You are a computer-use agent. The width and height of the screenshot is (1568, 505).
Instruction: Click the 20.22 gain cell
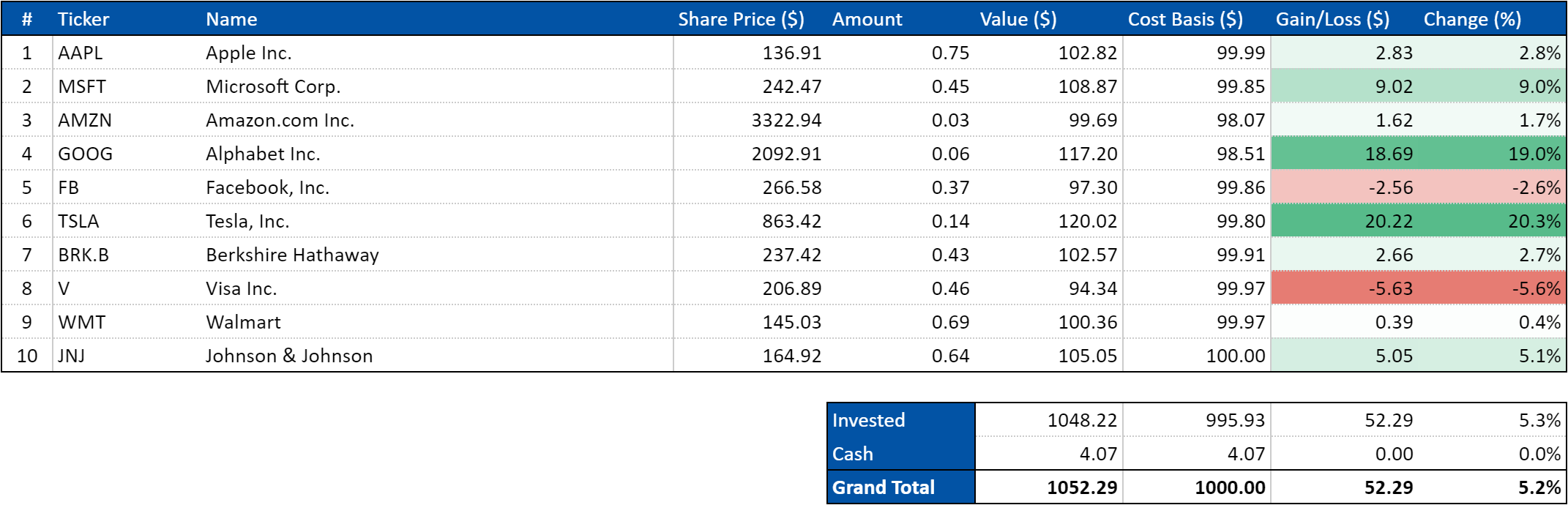(1345, 221)
